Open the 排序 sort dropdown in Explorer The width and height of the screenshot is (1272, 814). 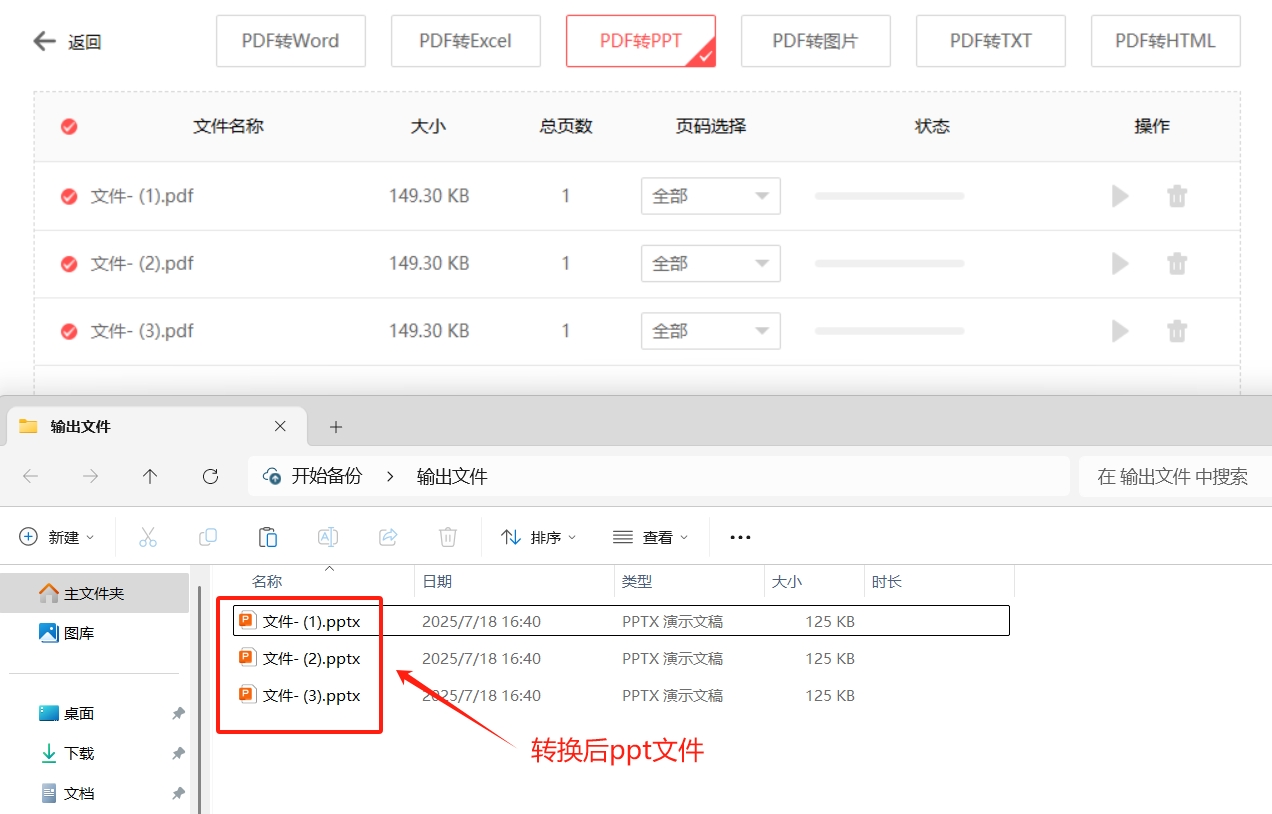(540, 537)
